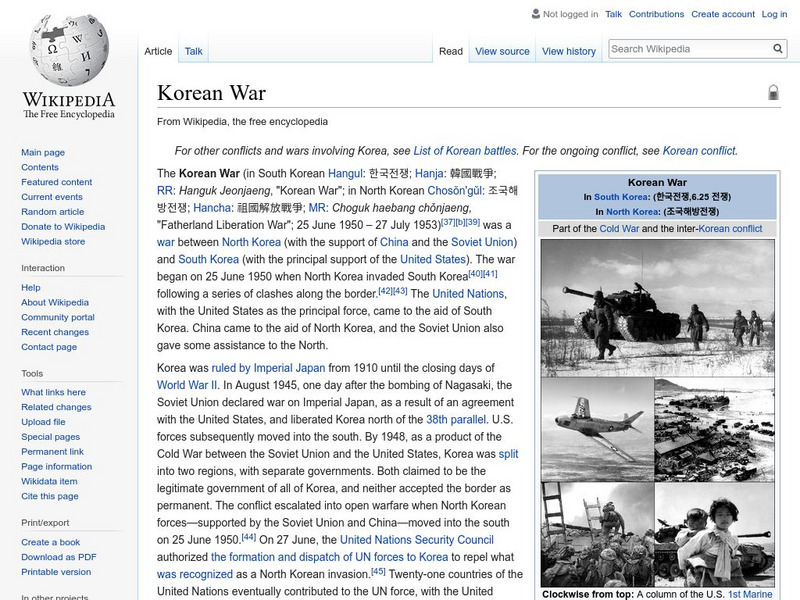Viewport: 800px width, 600px height.
Task: Focus the Search Wikipedia input field
Action: point(687,49)
